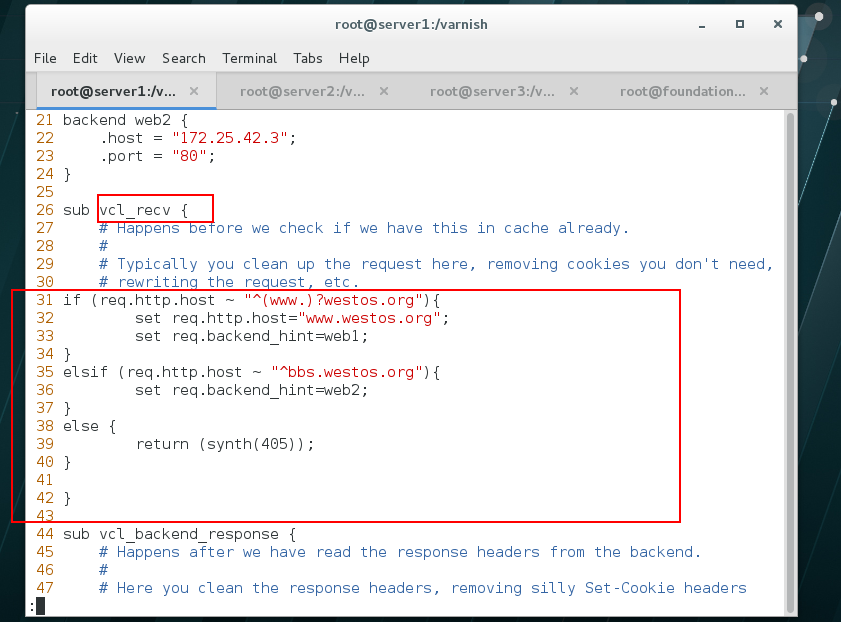Maximize the terminal window
This screenshot has width=841, height=622.
(x=740, y=24)
